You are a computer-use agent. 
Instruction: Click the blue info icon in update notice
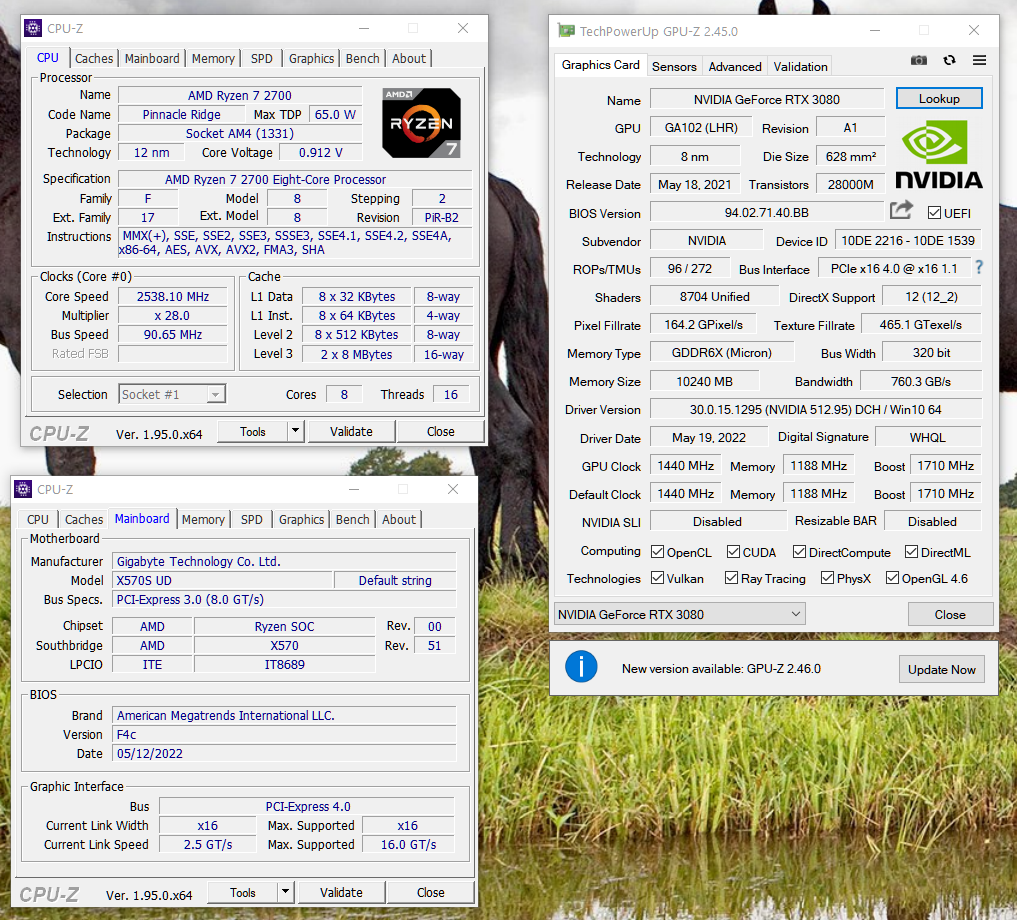click(580, 667)
